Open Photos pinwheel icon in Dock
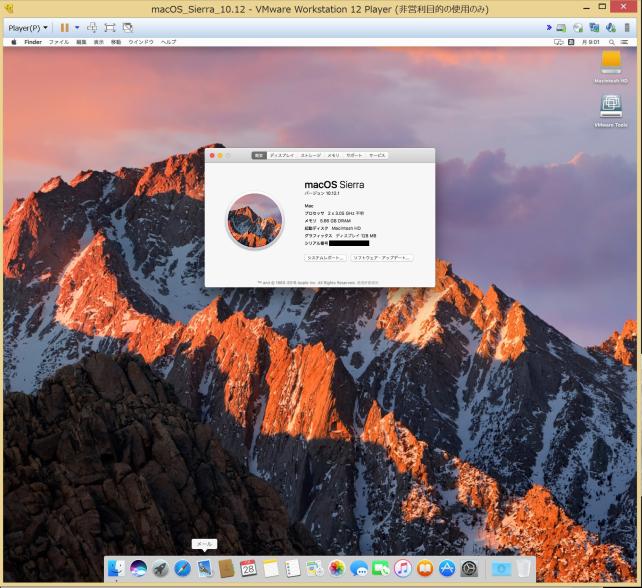The height and width of the screenshot is (588, 642). (337, 568)
